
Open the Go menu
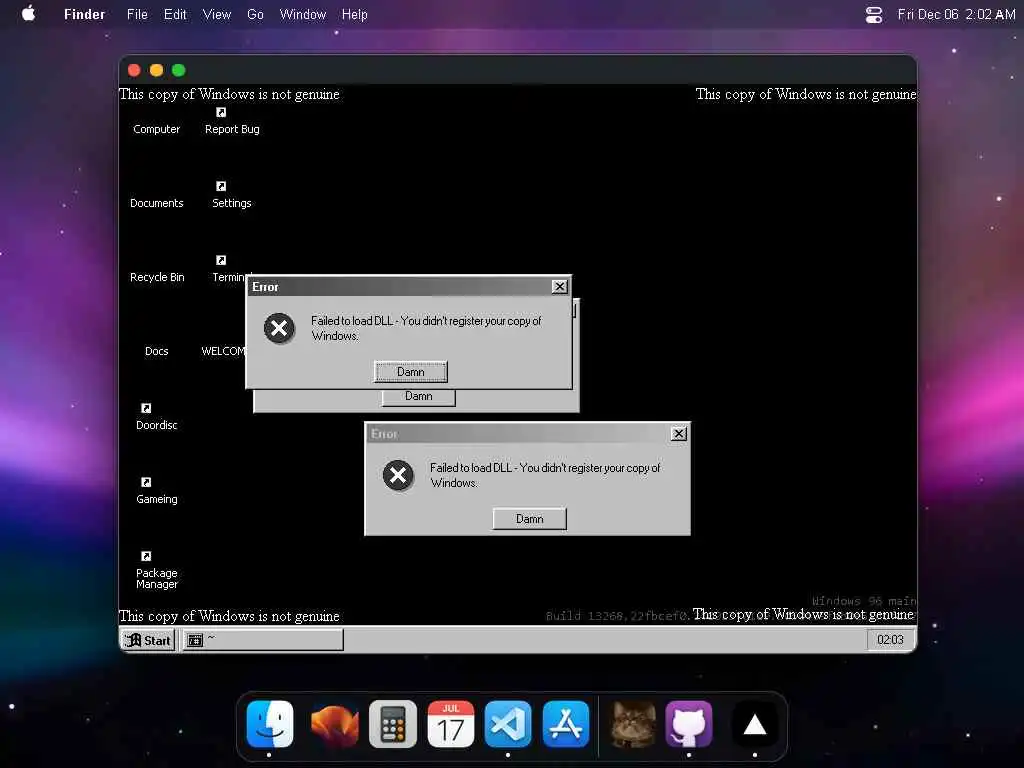click(x=255, y=14)
